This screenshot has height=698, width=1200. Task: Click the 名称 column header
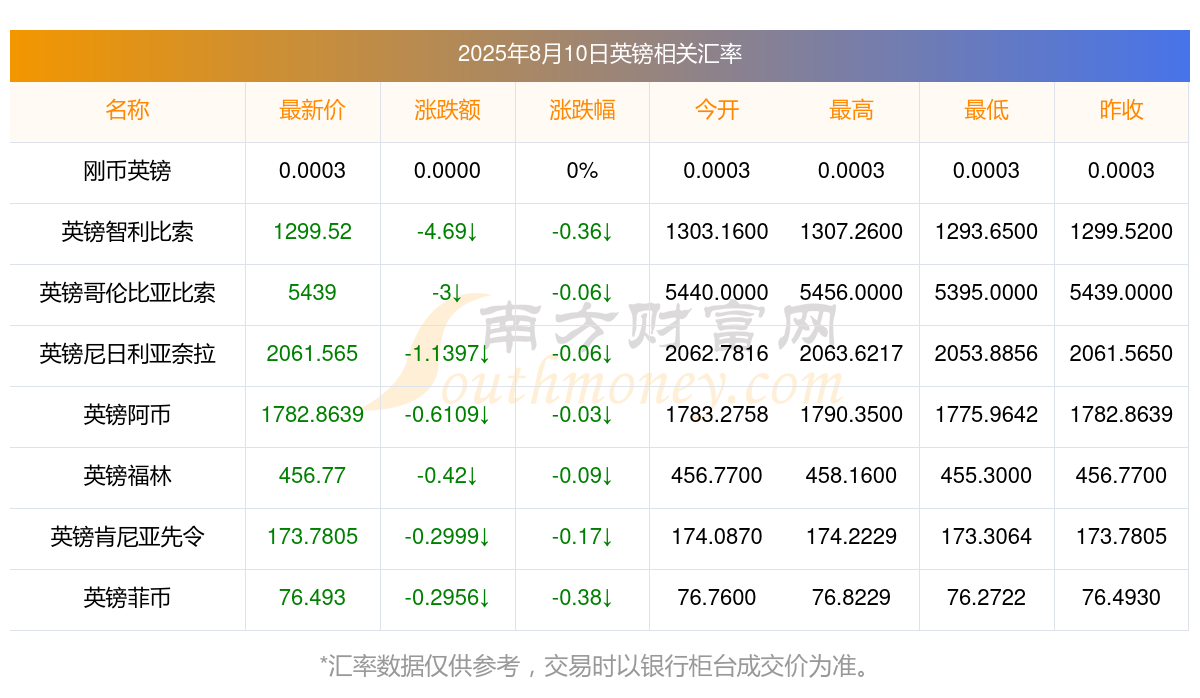tap(127, 110)
